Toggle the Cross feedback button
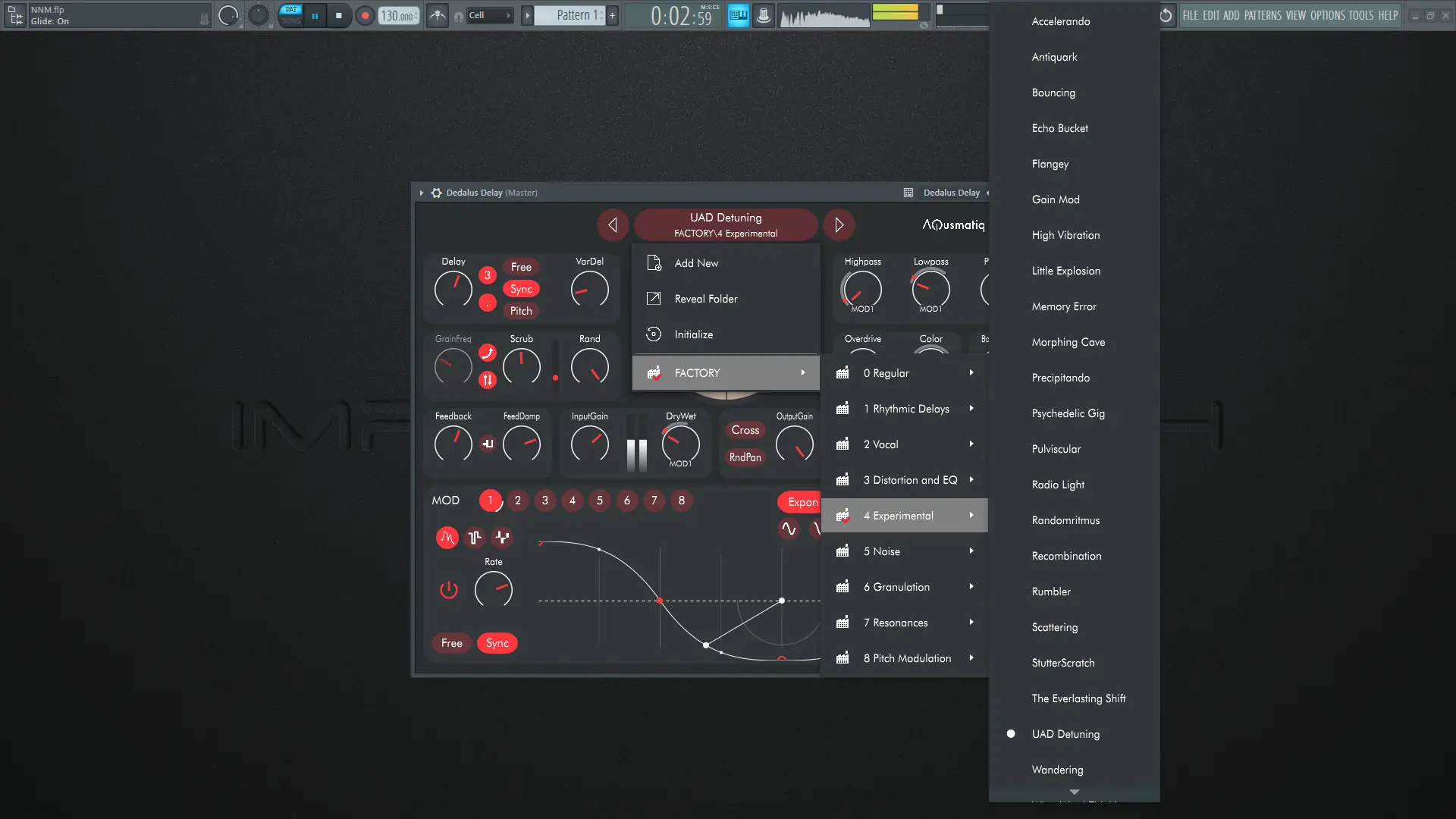1456x819 pixels. pyautogui.click(x=745, y=430)
